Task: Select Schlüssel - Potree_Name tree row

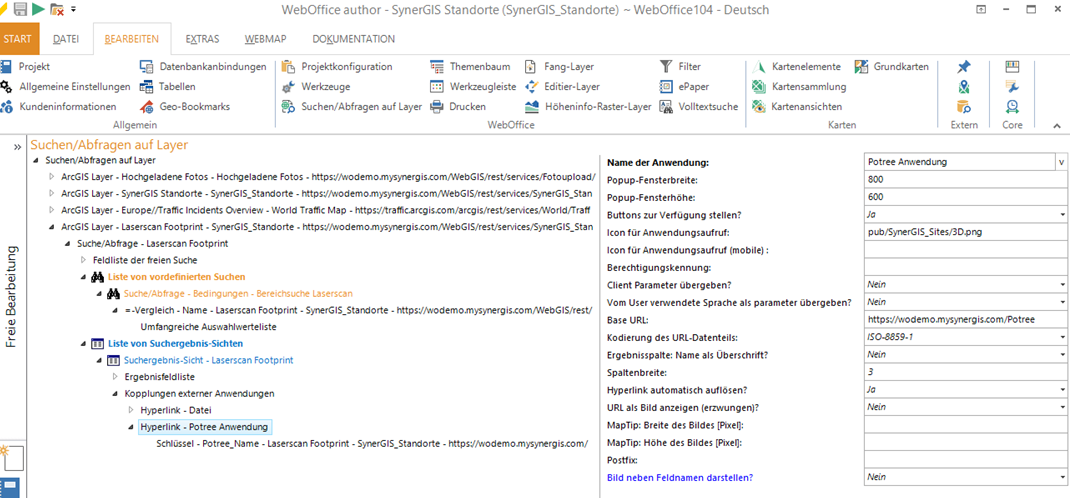Action: (372, 443)
